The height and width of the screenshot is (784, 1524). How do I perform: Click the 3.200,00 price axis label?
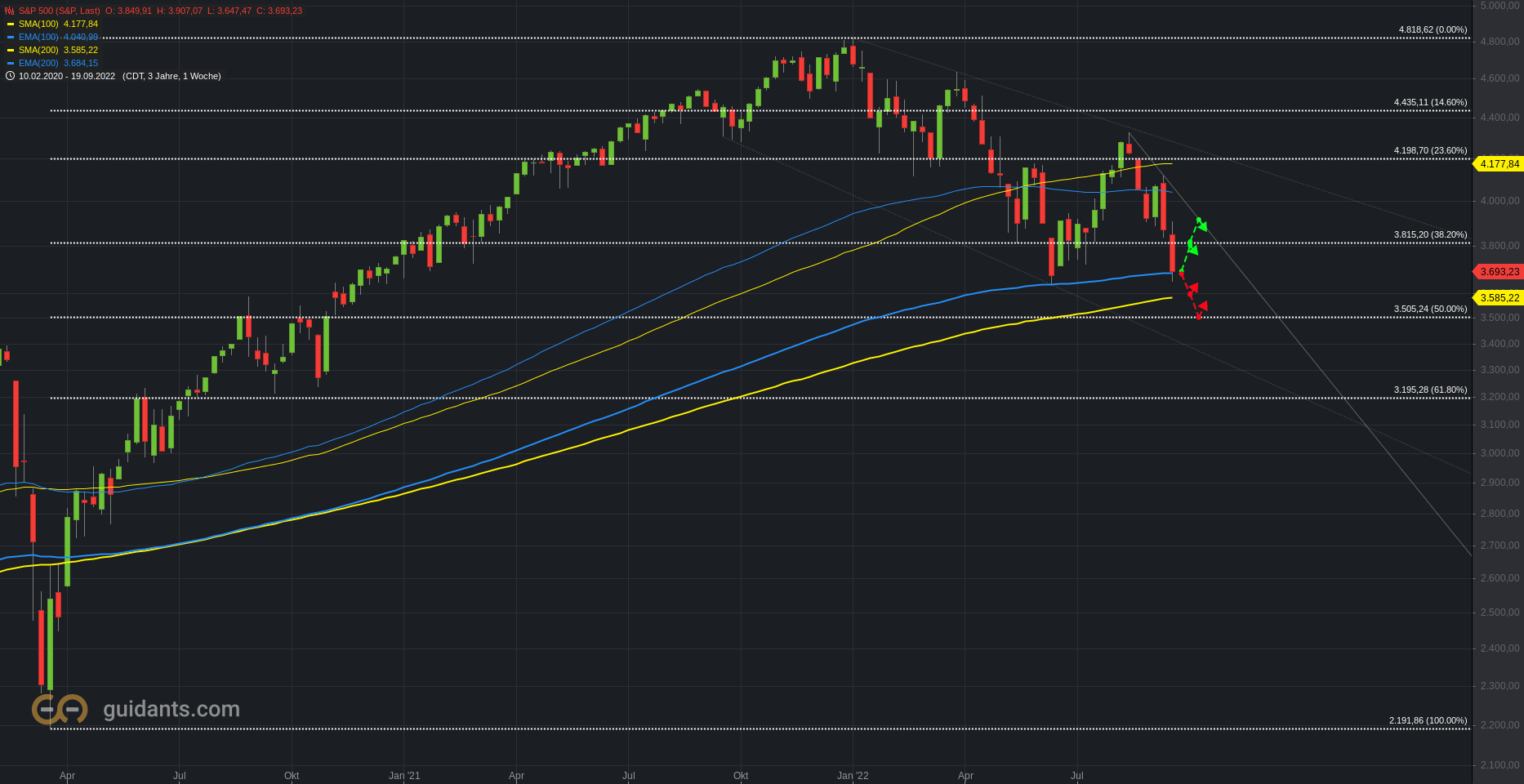click(1499, 397)
